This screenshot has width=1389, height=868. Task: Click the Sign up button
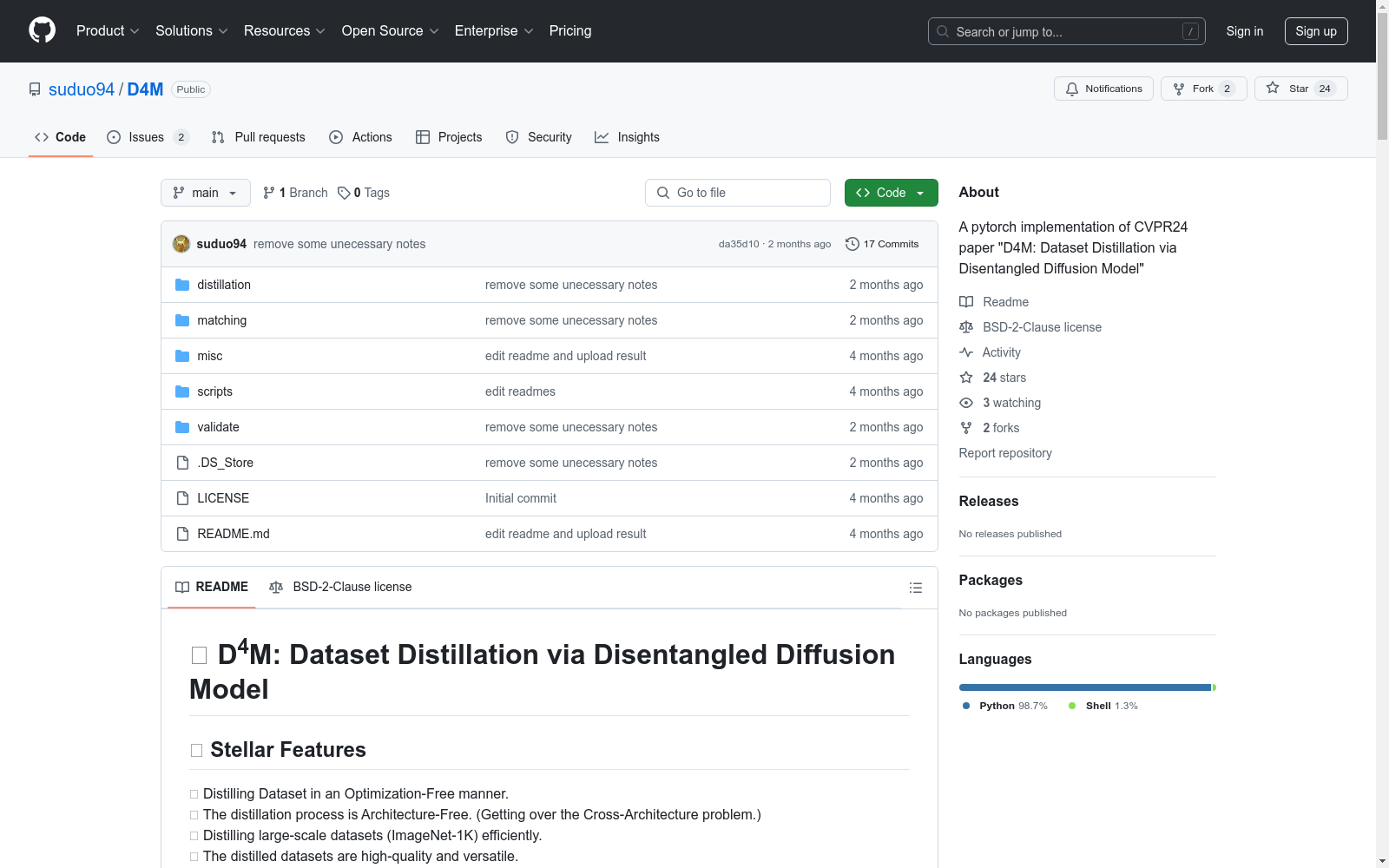pos(1316,31)
